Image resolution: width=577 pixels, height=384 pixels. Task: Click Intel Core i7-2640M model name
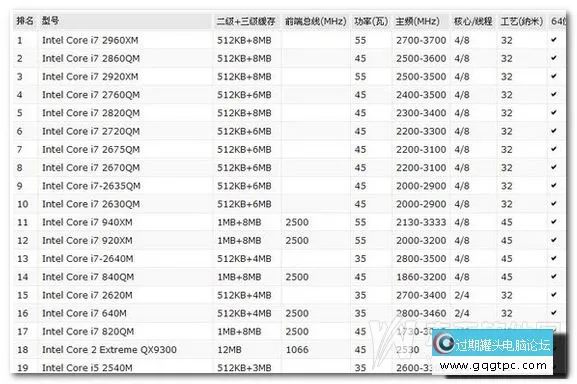point(88,259)
